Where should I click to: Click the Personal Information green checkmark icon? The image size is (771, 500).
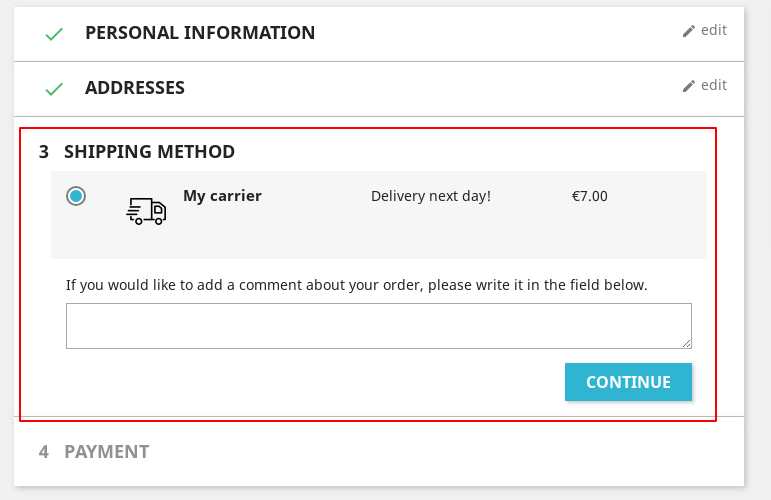tap(54, 34)
